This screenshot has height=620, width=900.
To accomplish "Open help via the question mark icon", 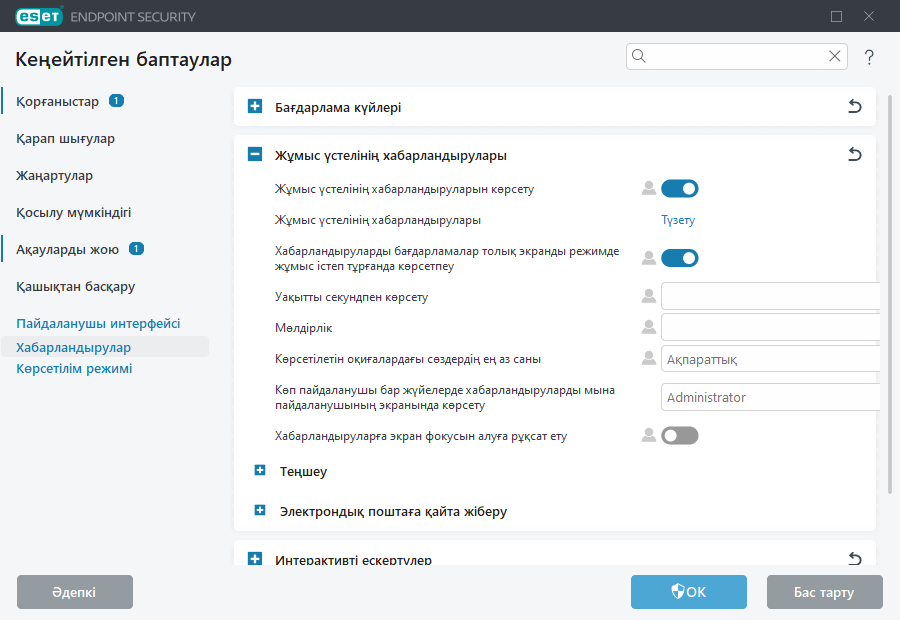I will click(869, 57).
